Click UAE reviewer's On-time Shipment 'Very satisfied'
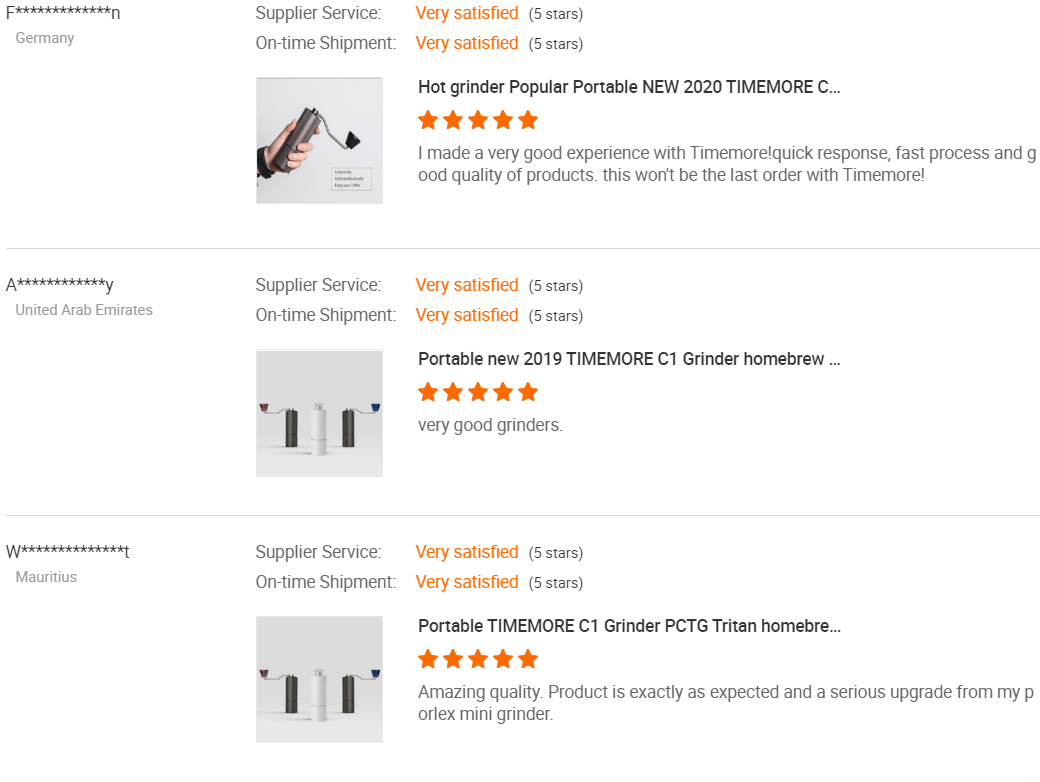The height and width of the screenshot is (782, 1040). pyautogui.click(x=467, y=315)
